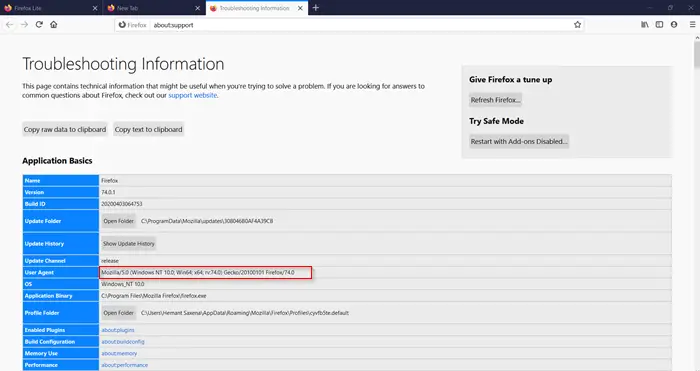
Task: Click the Application Basics heading
Action: coord(57,161)
